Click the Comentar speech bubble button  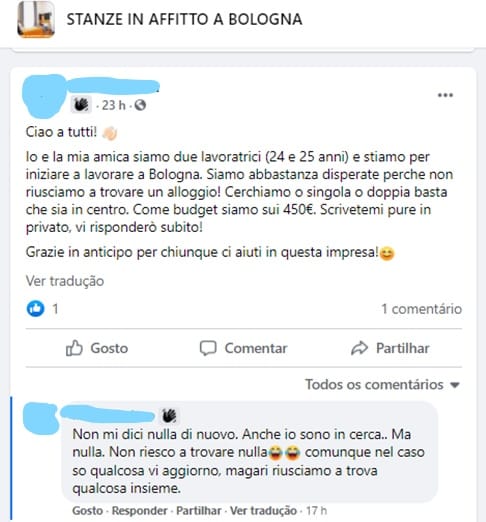tap(243, 348)
